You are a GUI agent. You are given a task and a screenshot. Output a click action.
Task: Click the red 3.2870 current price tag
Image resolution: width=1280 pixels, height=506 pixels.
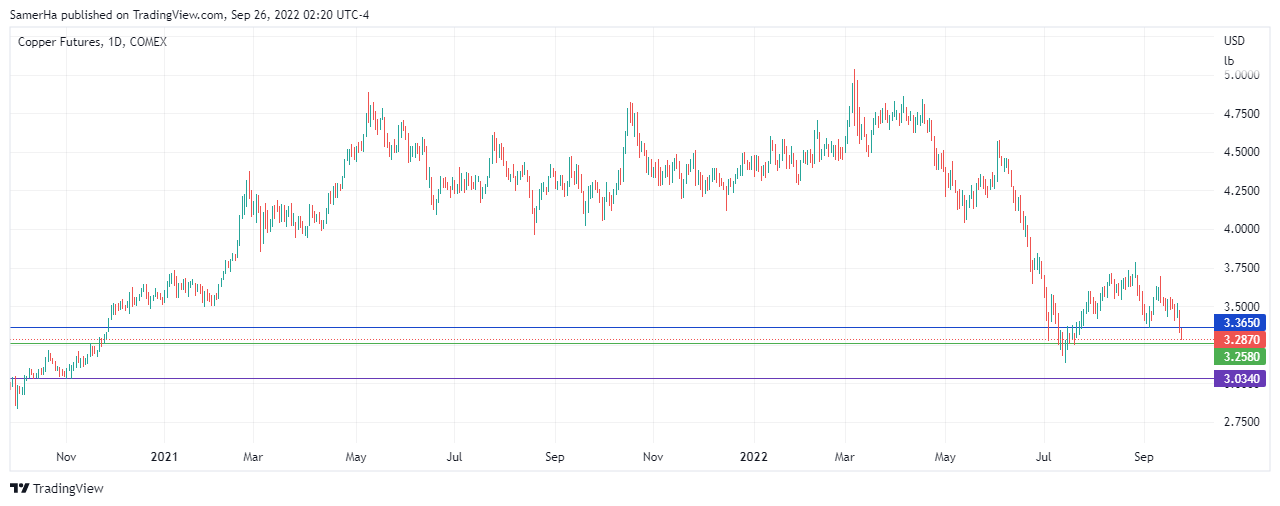1240,340
